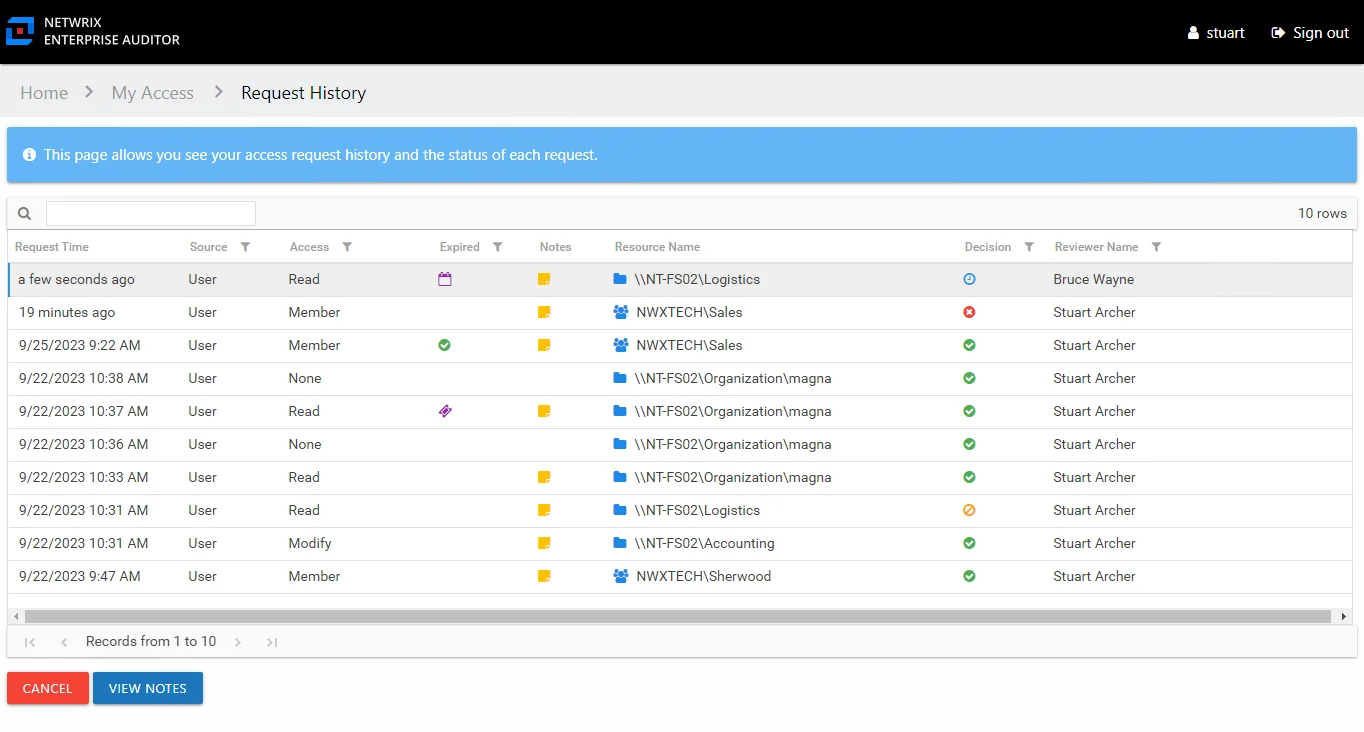This screenshot has height=732, width=1364.
Task: Click the search magnifier icon
Action: 25,213
